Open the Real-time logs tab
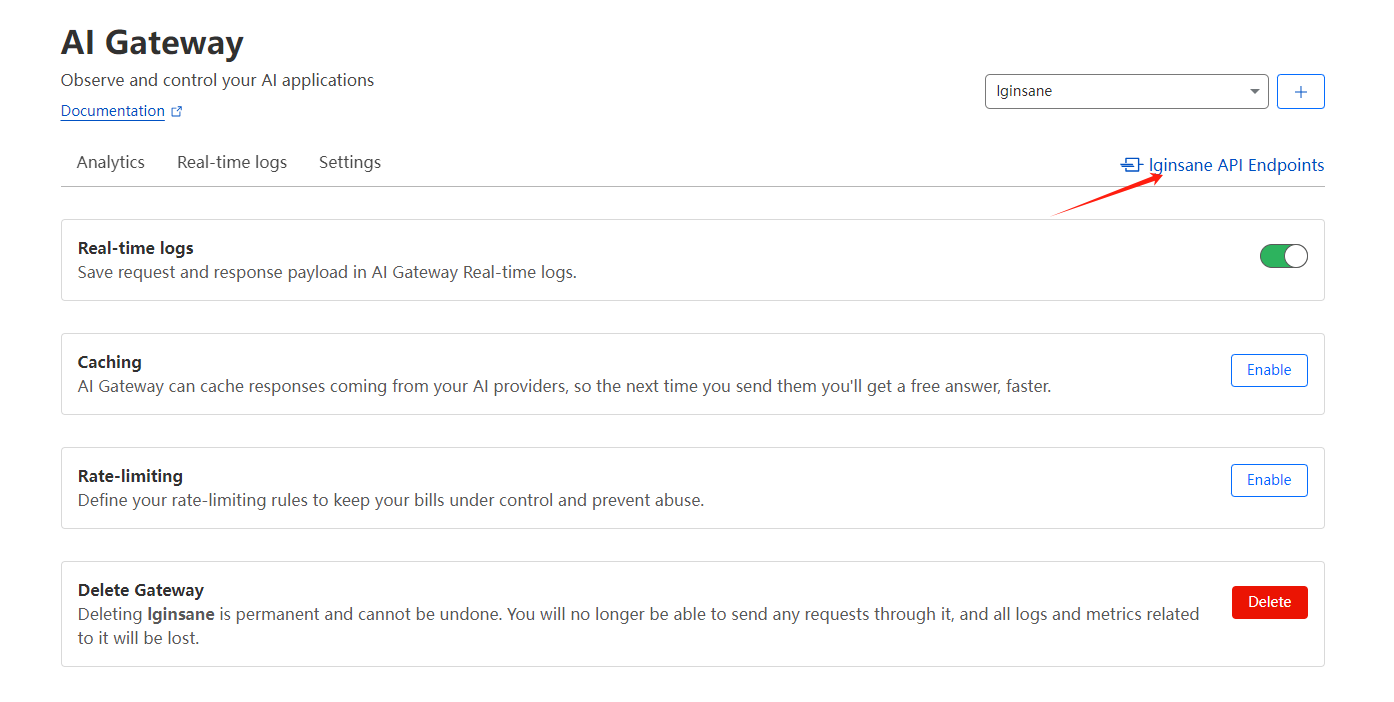1394x702 pixels. pos(232,162)
